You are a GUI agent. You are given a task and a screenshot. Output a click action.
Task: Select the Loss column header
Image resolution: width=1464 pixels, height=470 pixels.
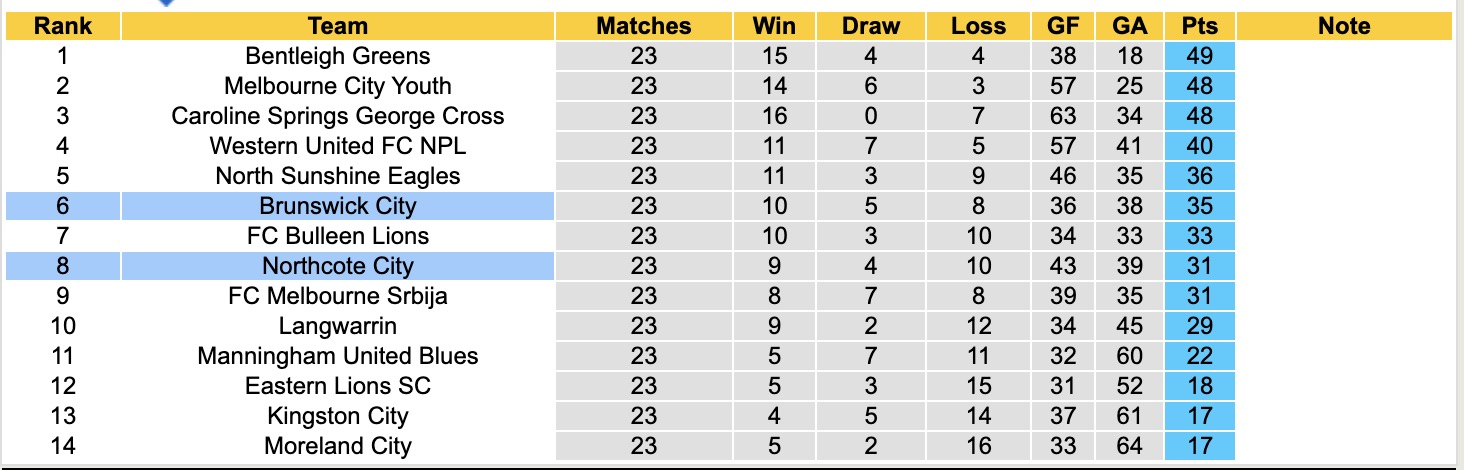point(978,26)
